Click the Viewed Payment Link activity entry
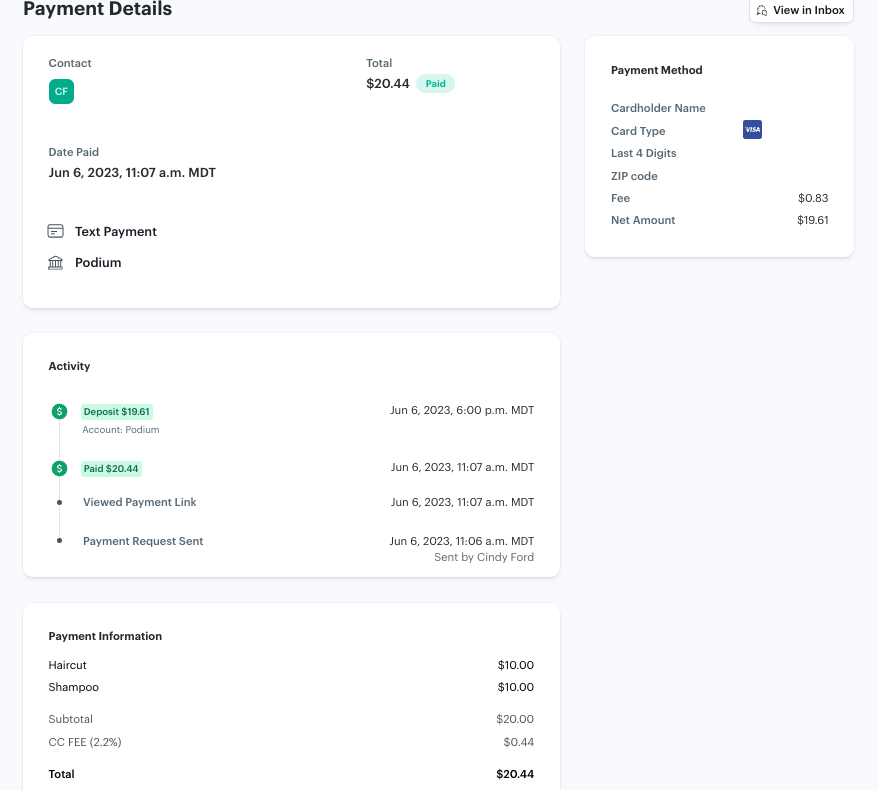Image resolution: width=878 pixels, height=790 pixels. 139,502
